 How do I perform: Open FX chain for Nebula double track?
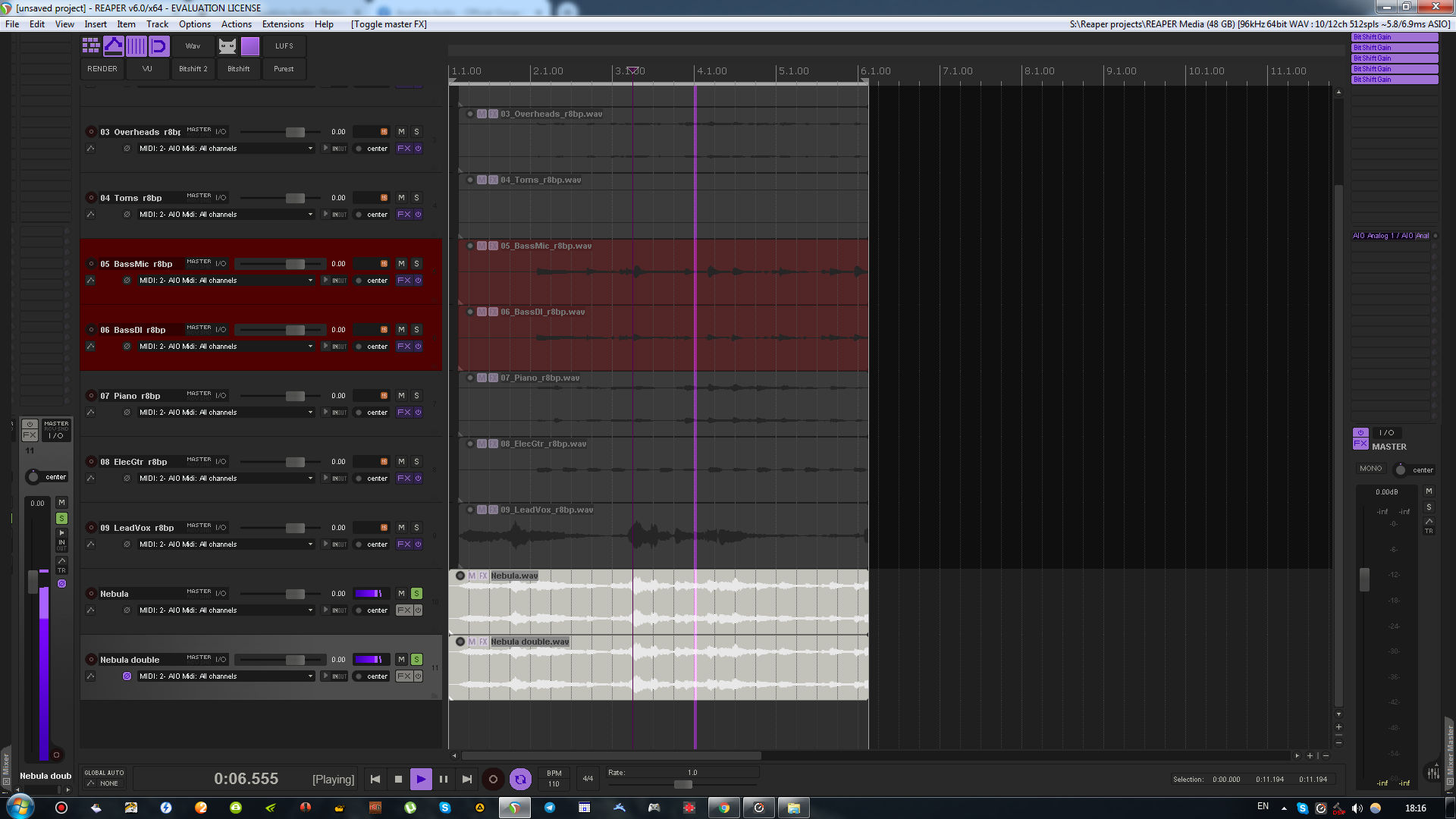pyautogui.click(x=404, y=676)
